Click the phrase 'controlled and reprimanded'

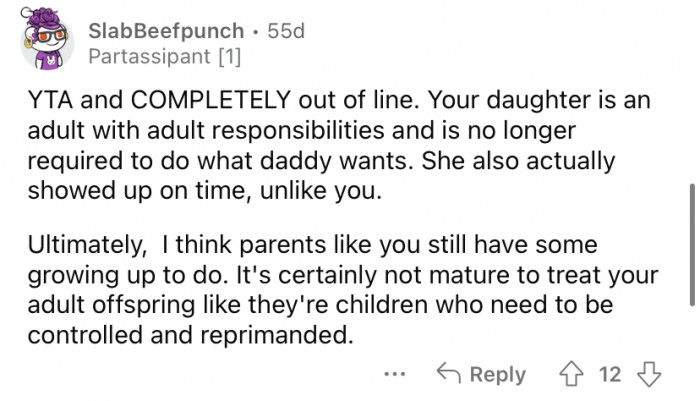(190, 336)
